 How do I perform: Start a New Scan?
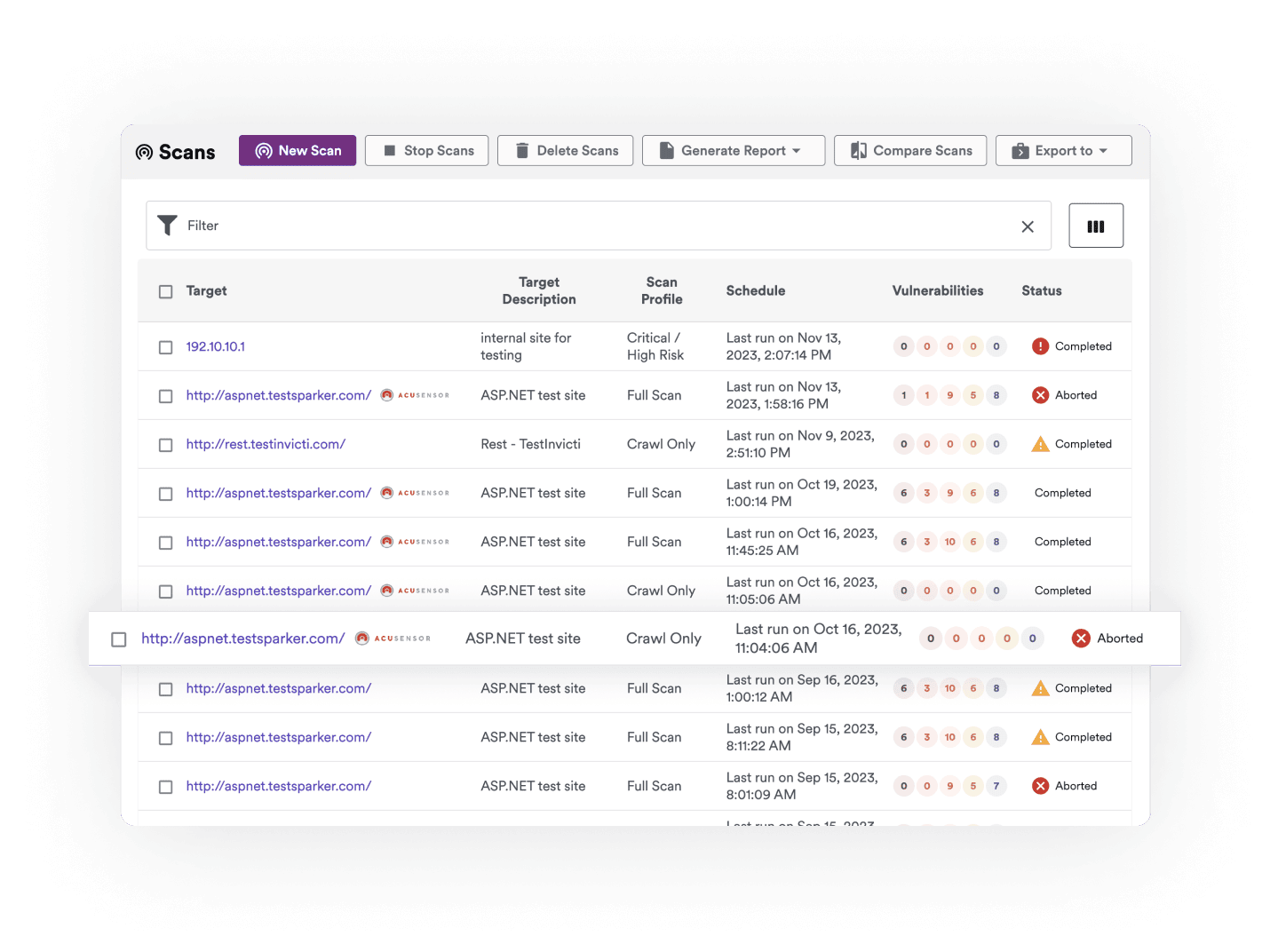(x=298, y=151)
